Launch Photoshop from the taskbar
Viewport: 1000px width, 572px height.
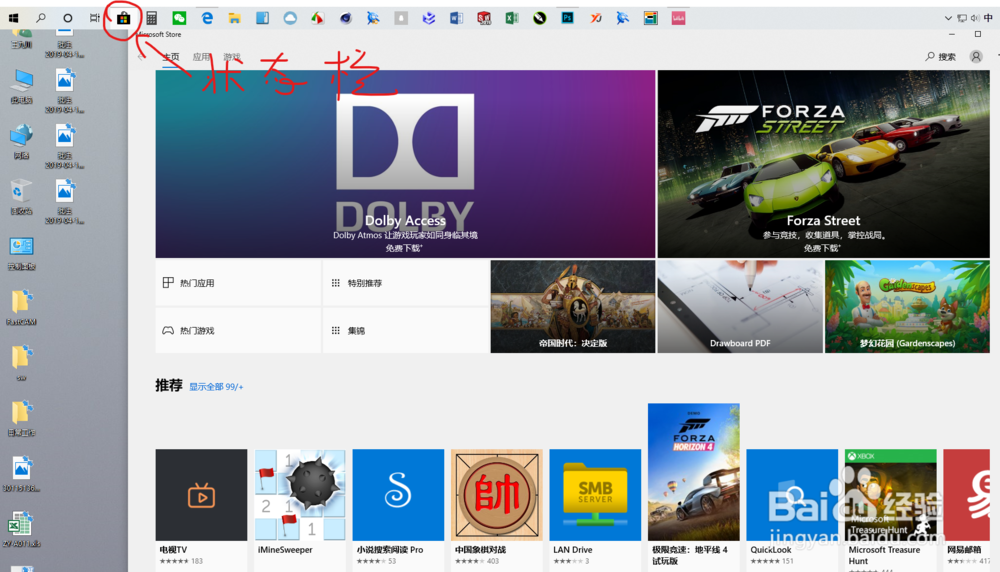click(x=568, y=18)
